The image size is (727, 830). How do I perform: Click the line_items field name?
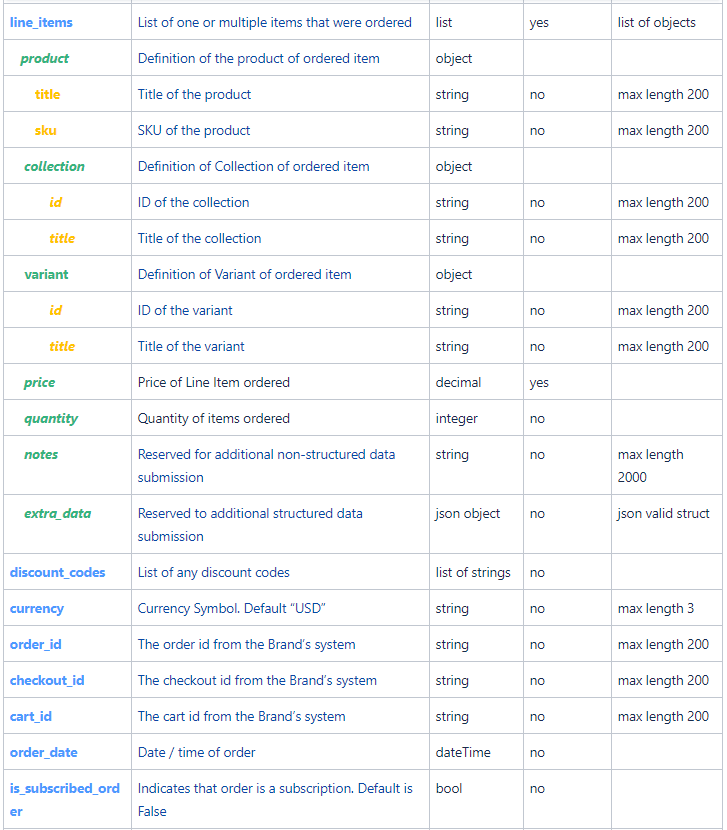(41, 23)
